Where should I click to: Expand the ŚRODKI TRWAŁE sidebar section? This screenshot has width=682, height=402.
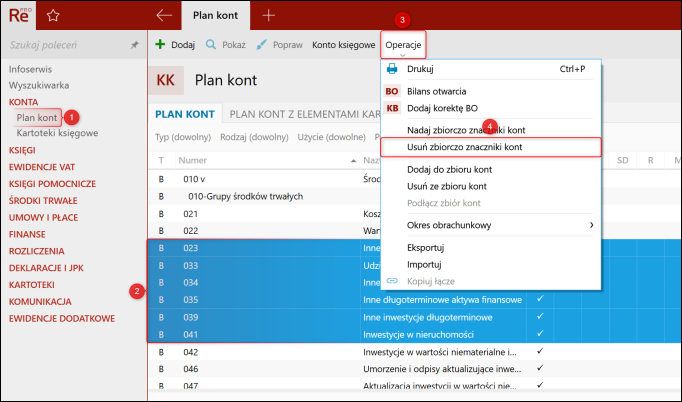coord(43,201)
